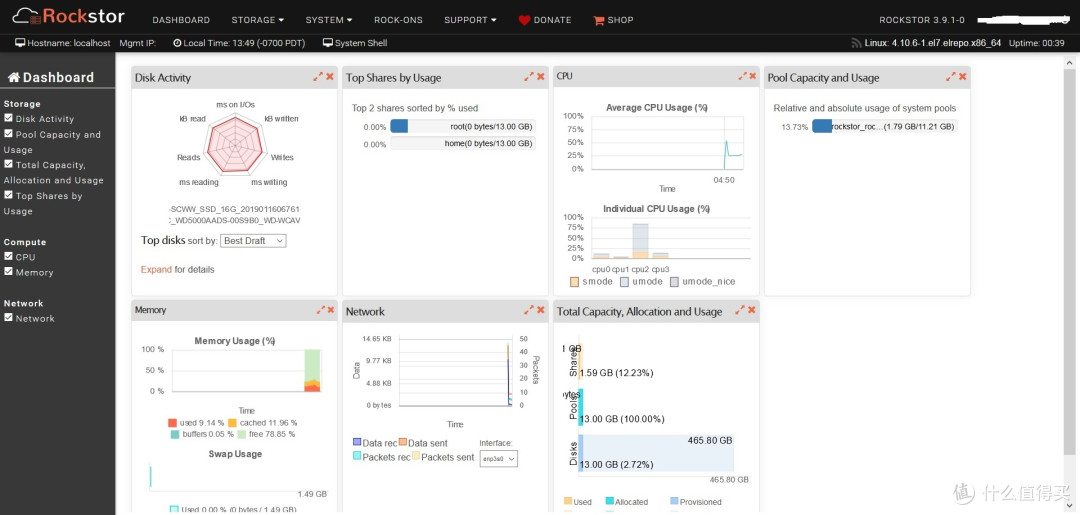Image resolution: width=1080 pixels, height=515 pixels.
Task: Open the Support menu
Action: [470, 20]
